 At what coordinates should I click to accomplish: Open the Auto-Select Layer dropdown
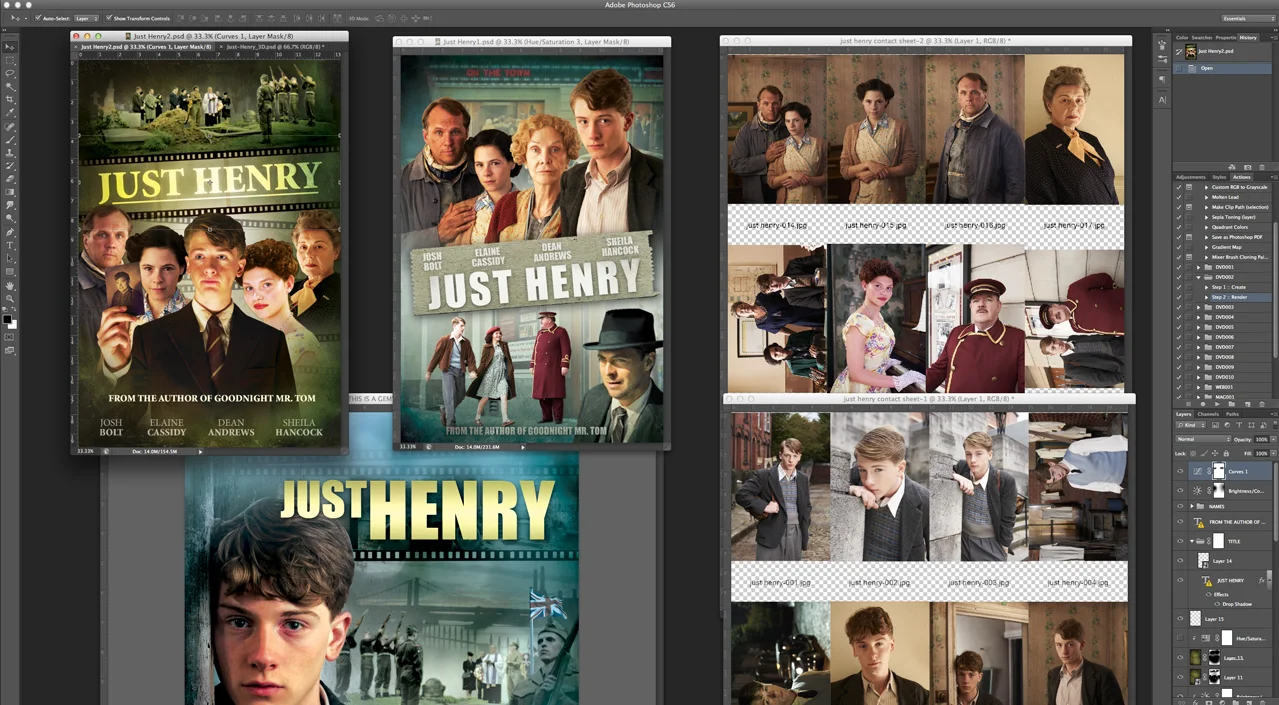87,18
